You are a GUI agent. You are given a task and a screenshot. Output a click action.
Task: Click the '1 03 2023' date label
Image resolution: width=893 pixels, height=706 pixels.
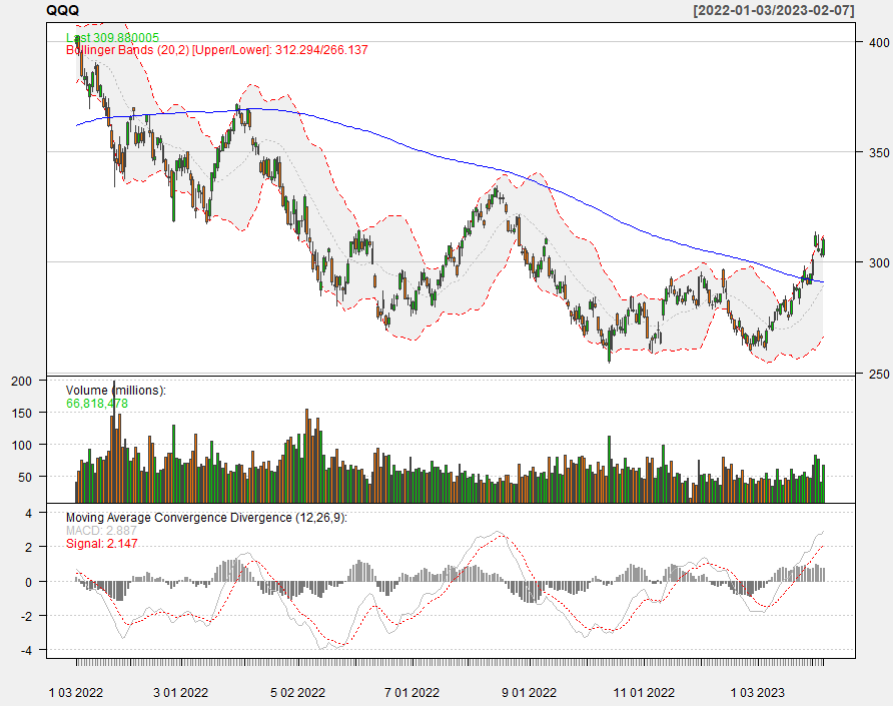click(x=757, y=693)
